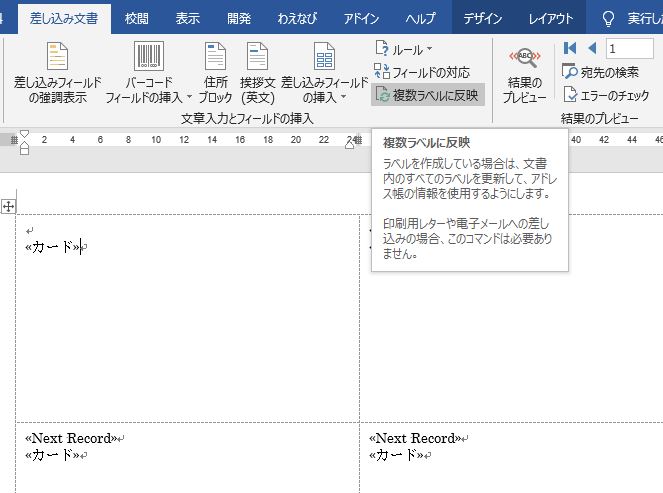This screenshot has height=493, width=663.
Task: Open the レイアウト table layout tab
Action: [x=551, y=19]
